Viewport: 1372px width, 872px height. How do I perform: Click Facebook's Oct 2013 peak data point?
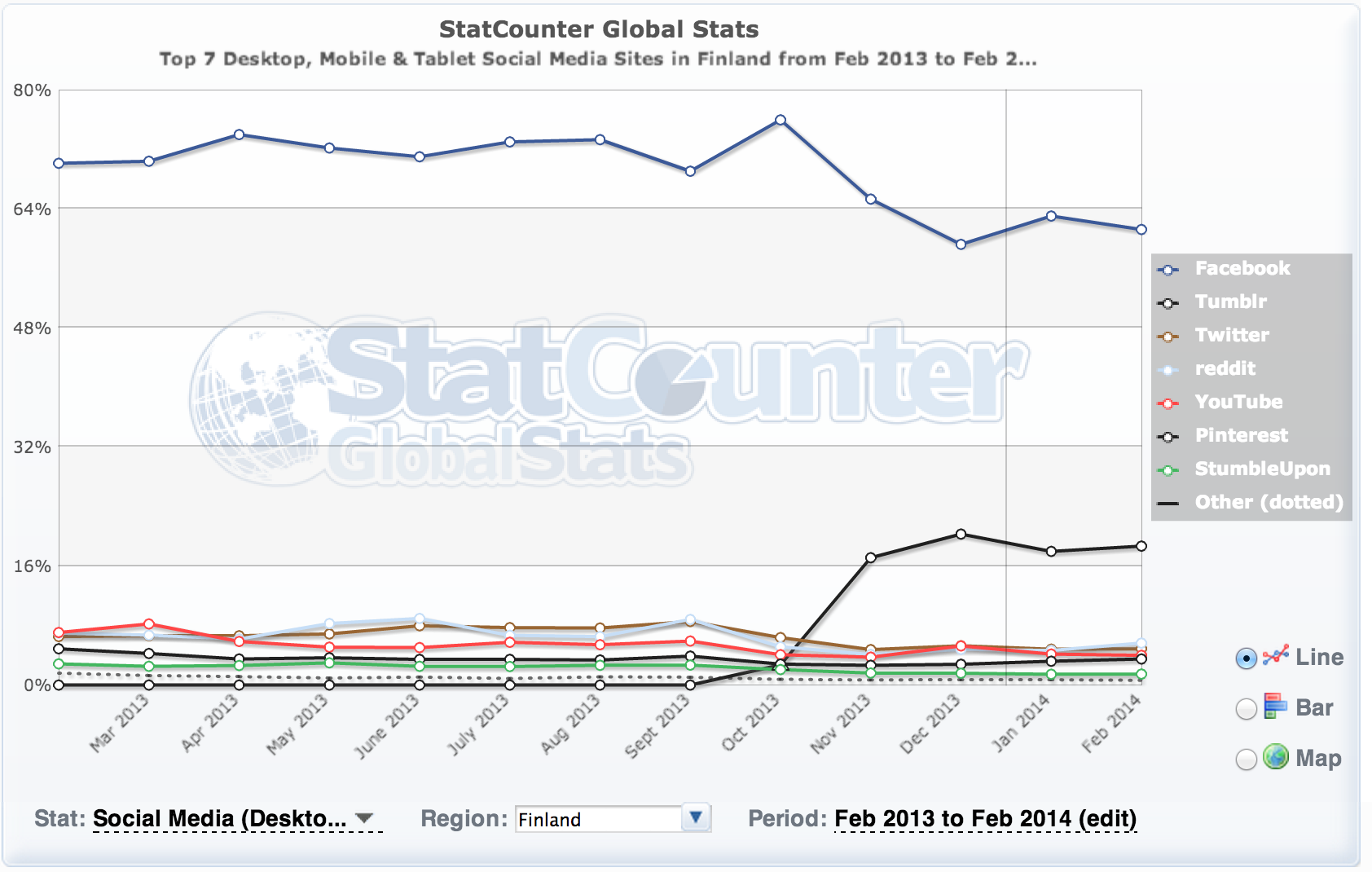781,120
